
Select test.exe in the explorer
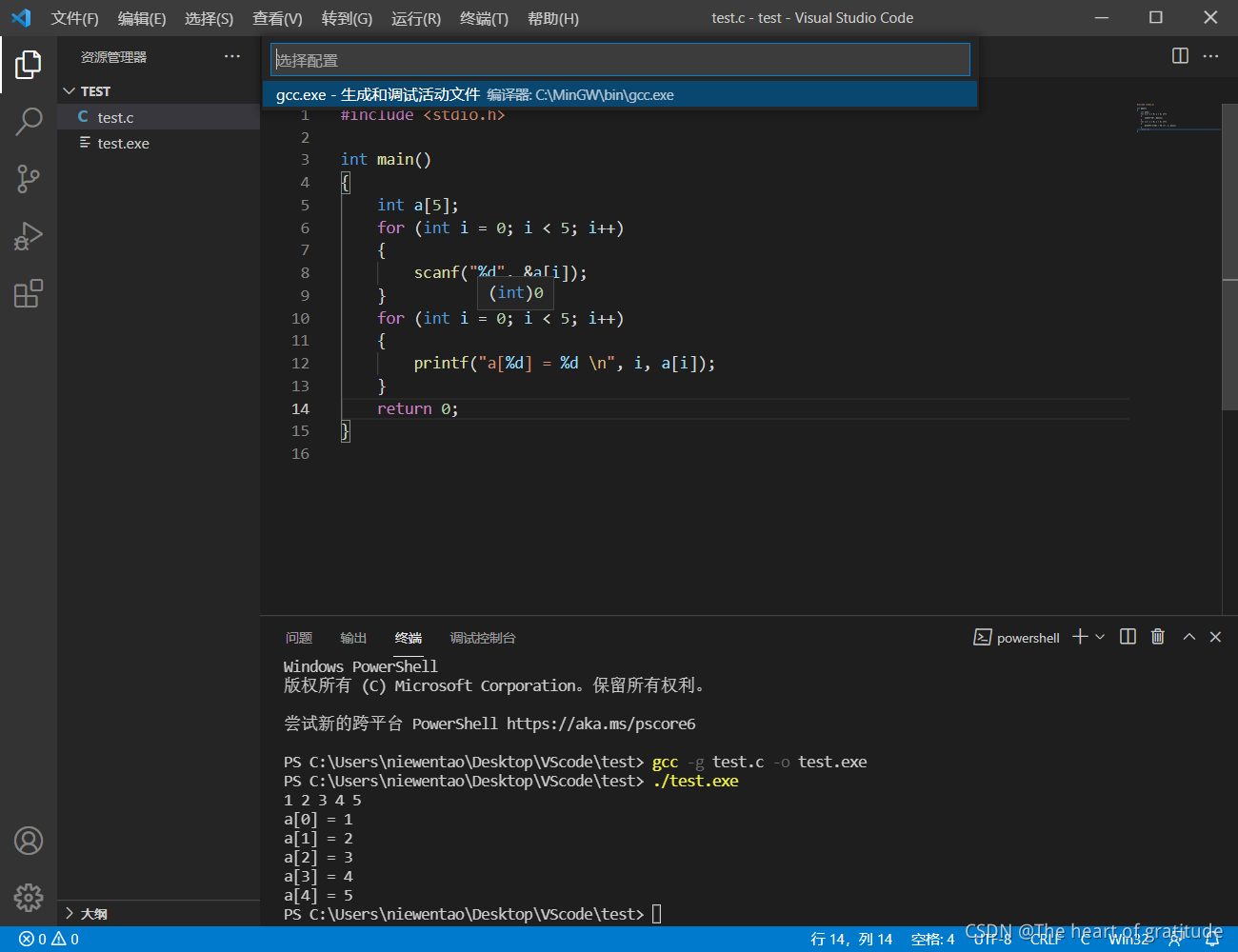tap(158, 143)
